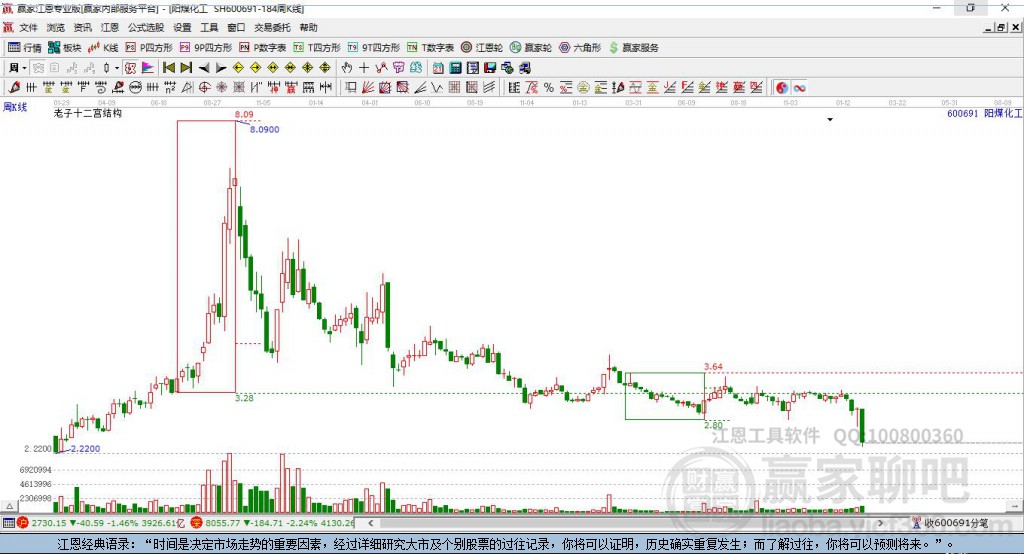This screenshot has width=1024, height=554.
Task: Expand the candlestick style dropdown arrow
Action: (117, 68)
